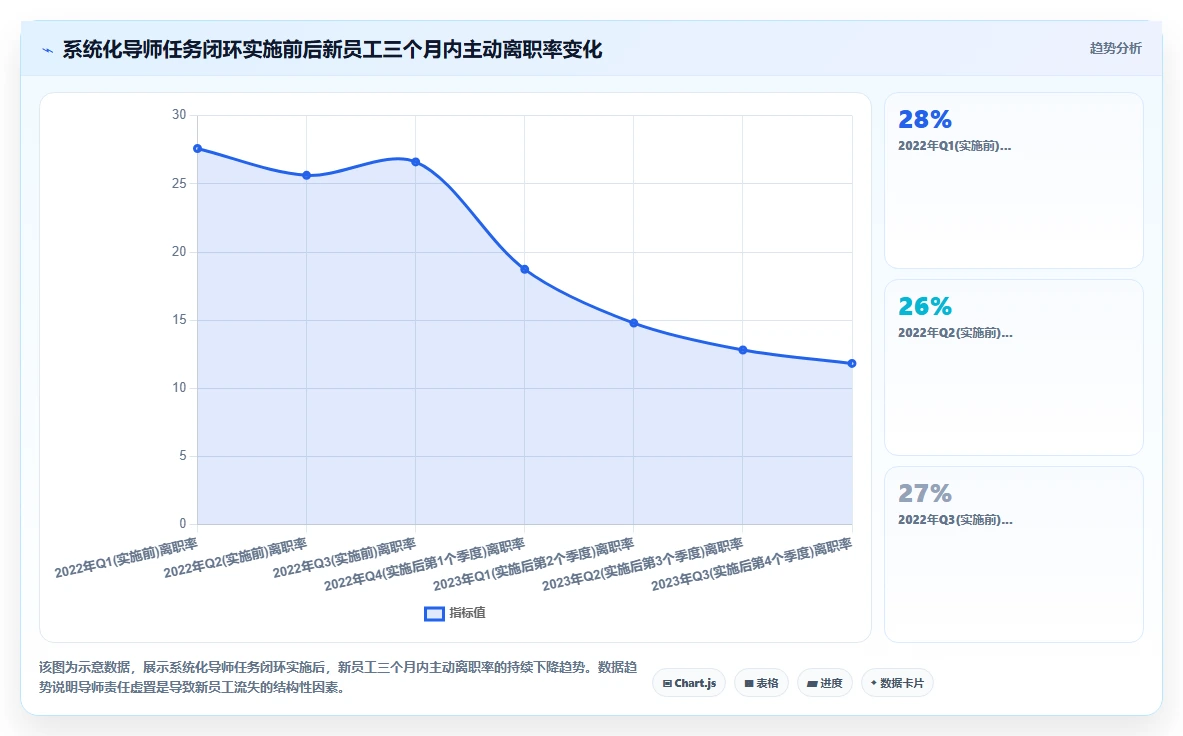
Task: Click the 2022年Q1(实施前) data point
Action: pyautogui.click(x=198, y=149)
